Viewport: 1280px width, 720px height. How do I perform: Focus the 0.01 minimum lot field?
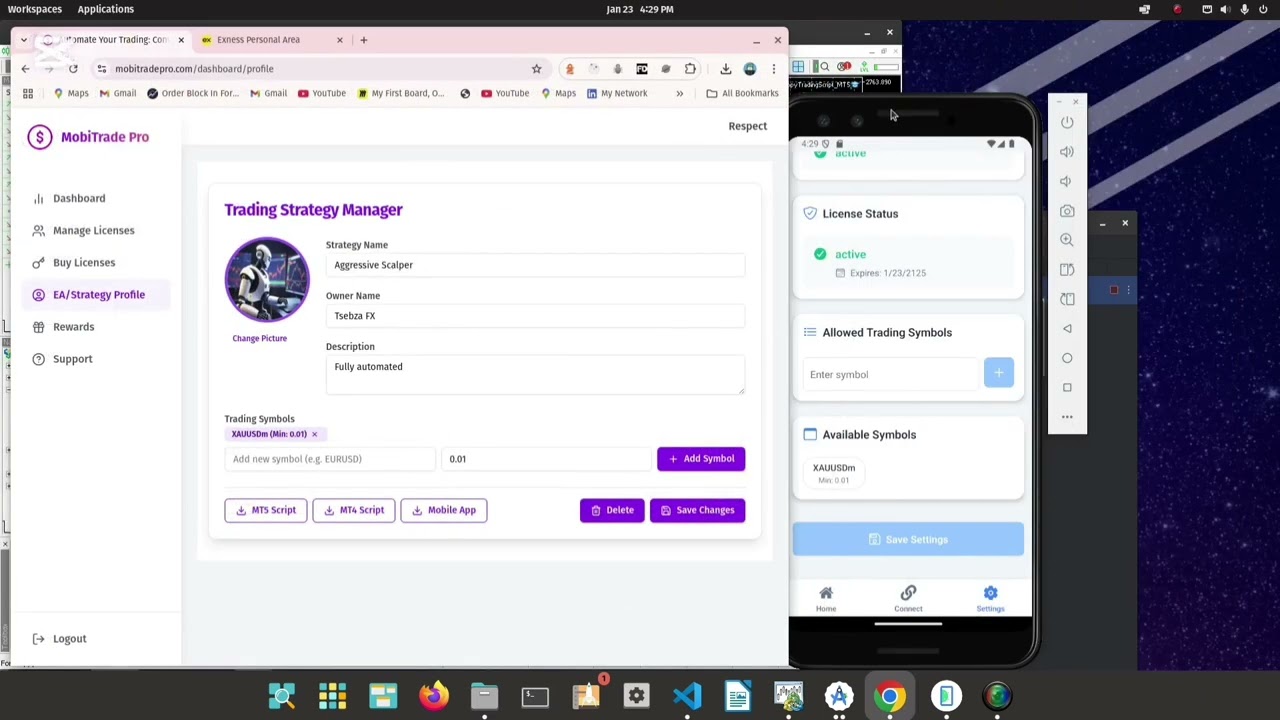546,459
